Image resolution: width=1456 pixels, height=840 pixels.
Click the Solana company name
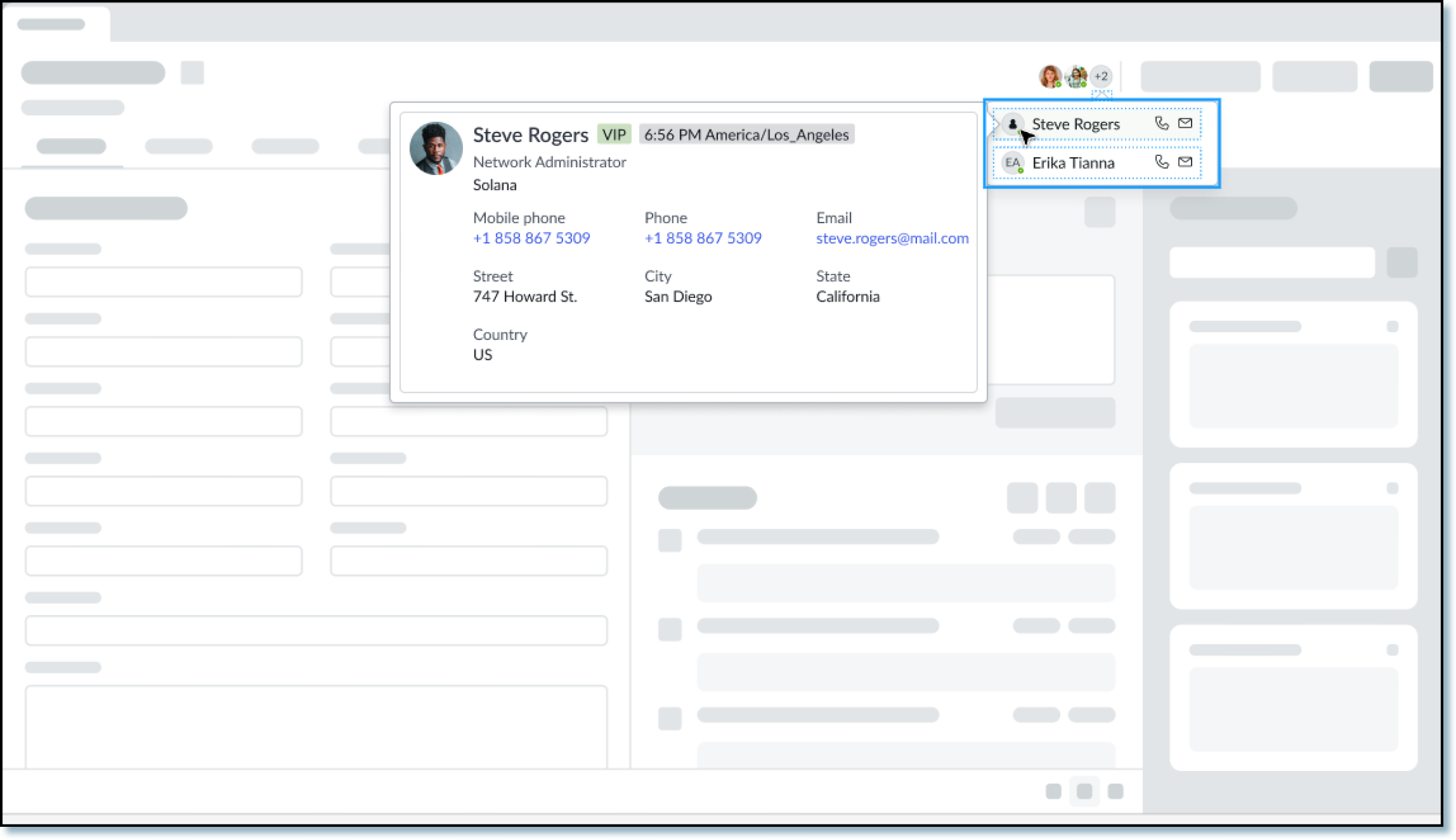(x=495, y=185)
